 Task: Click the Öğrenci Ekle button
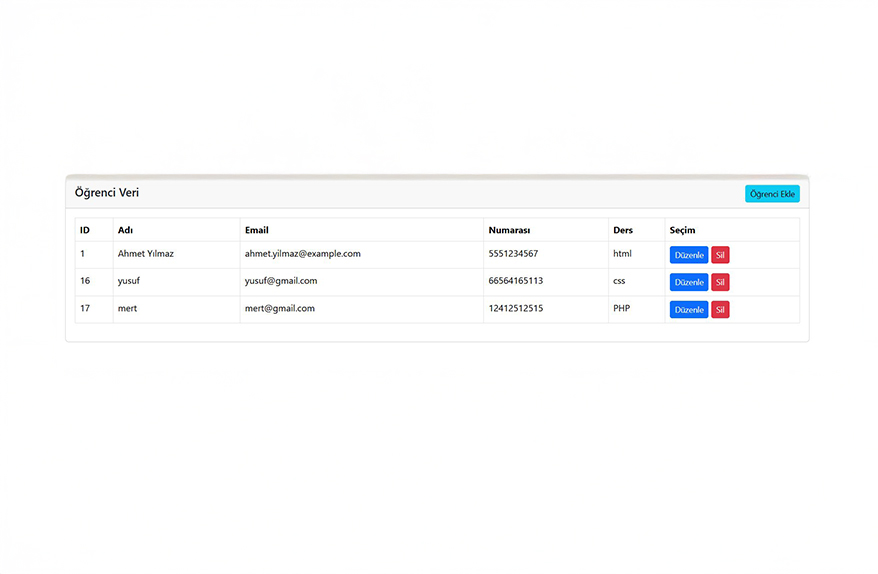coord(772,194)
